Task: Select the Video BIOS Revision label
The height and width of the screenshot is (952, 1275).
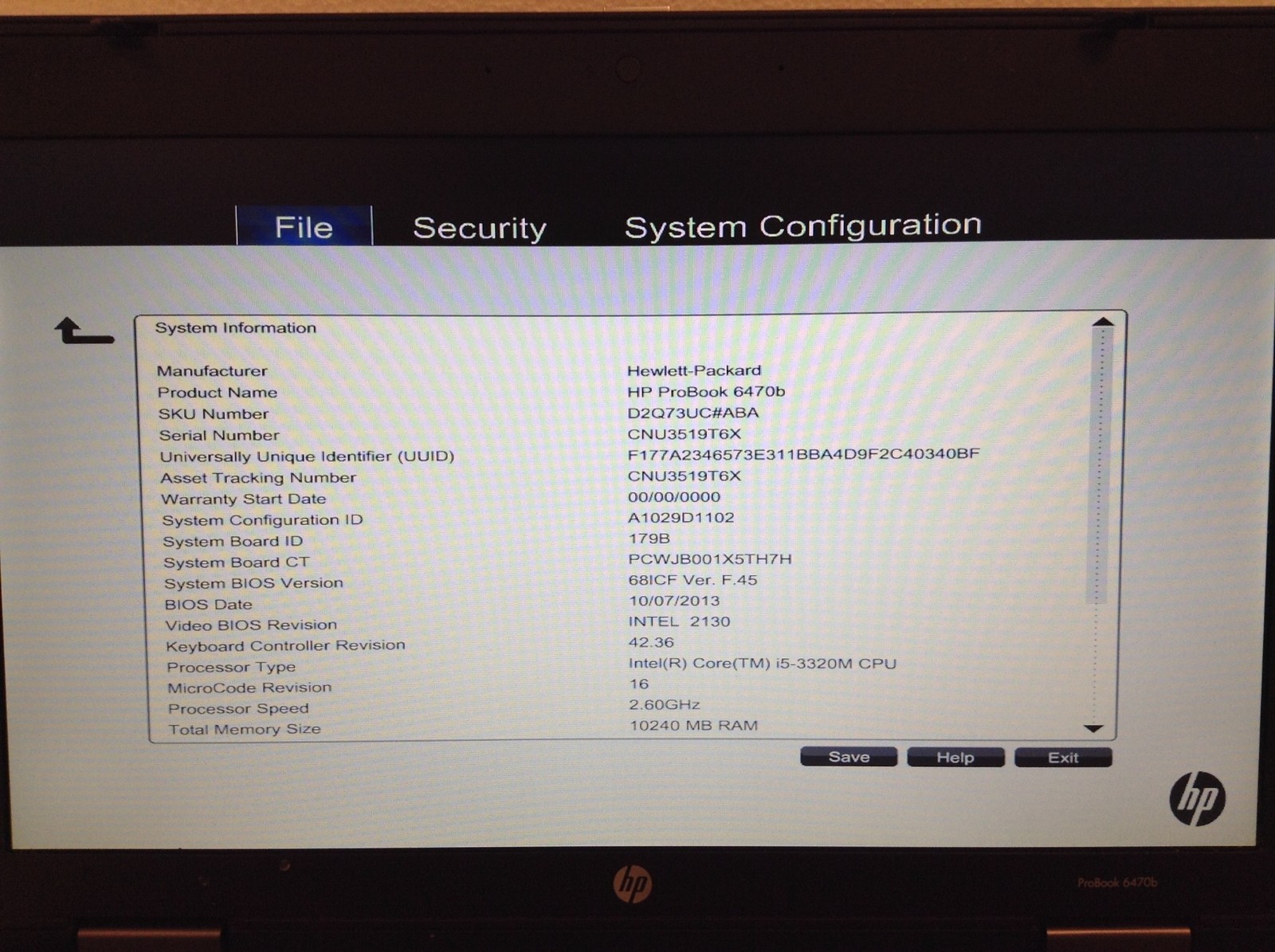Action: (x=251, y=625)
